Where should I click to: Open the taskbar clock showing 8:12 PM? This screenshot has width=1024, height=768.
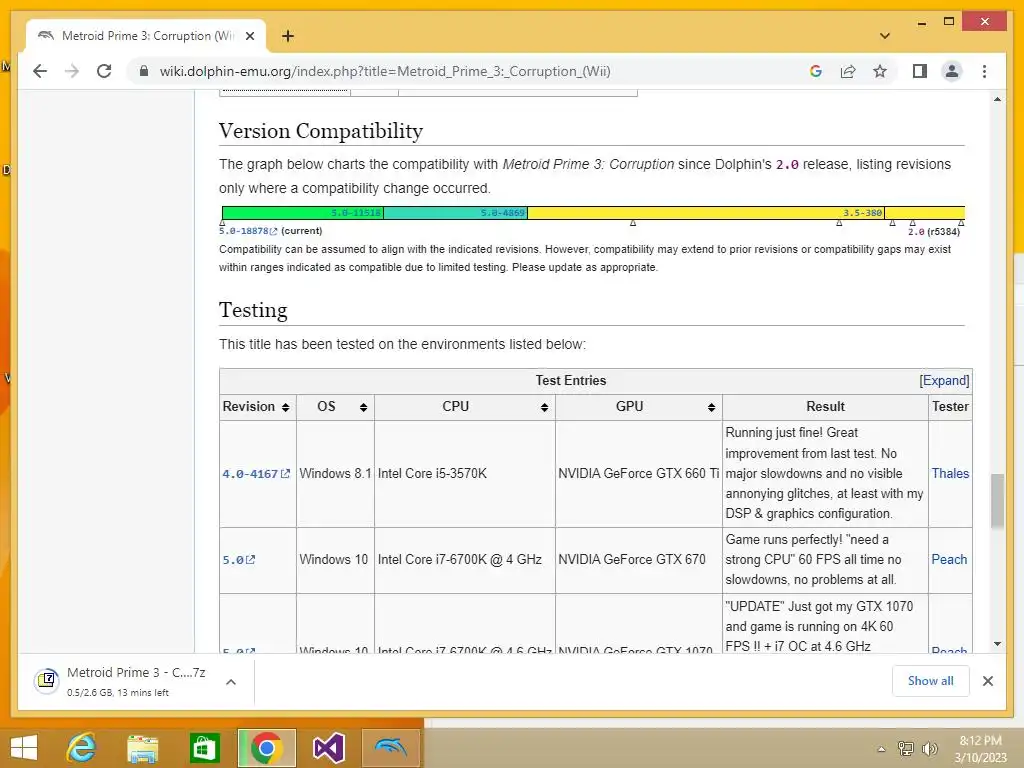(980, 749)
